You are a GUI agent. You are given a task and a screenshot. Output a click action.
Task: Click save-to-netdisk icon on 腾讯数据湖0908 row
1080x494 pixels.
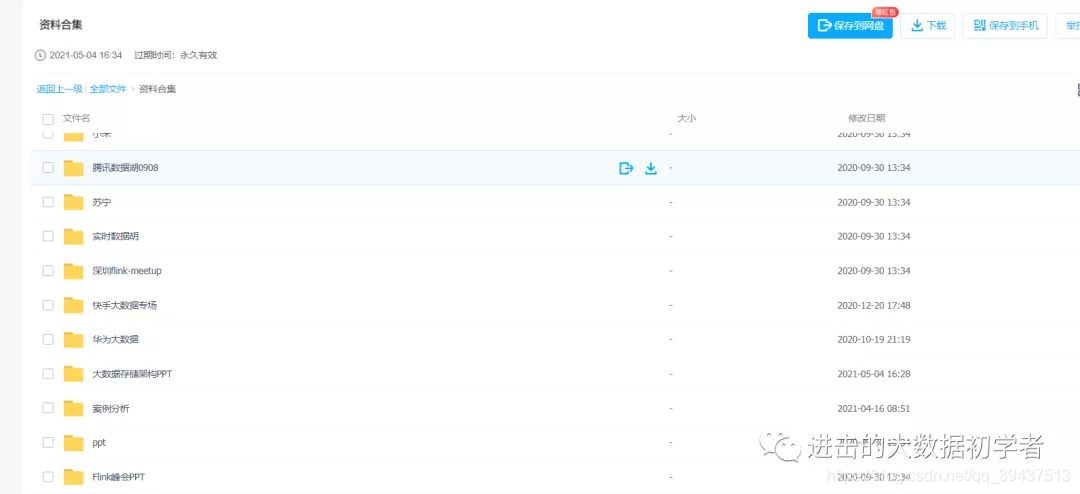[625, 168]
